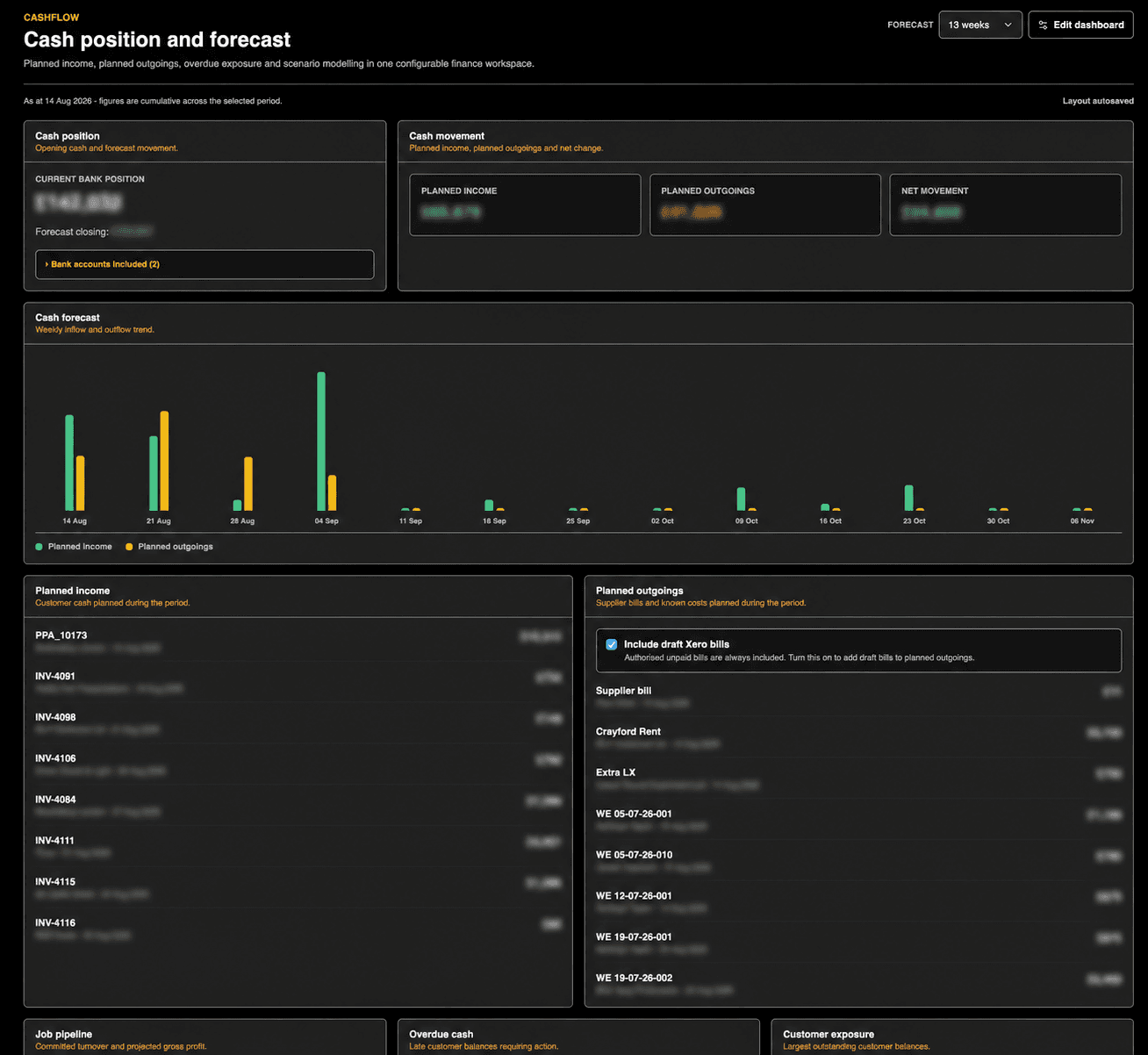Click the Edit dashboard button

[1080, 25]
